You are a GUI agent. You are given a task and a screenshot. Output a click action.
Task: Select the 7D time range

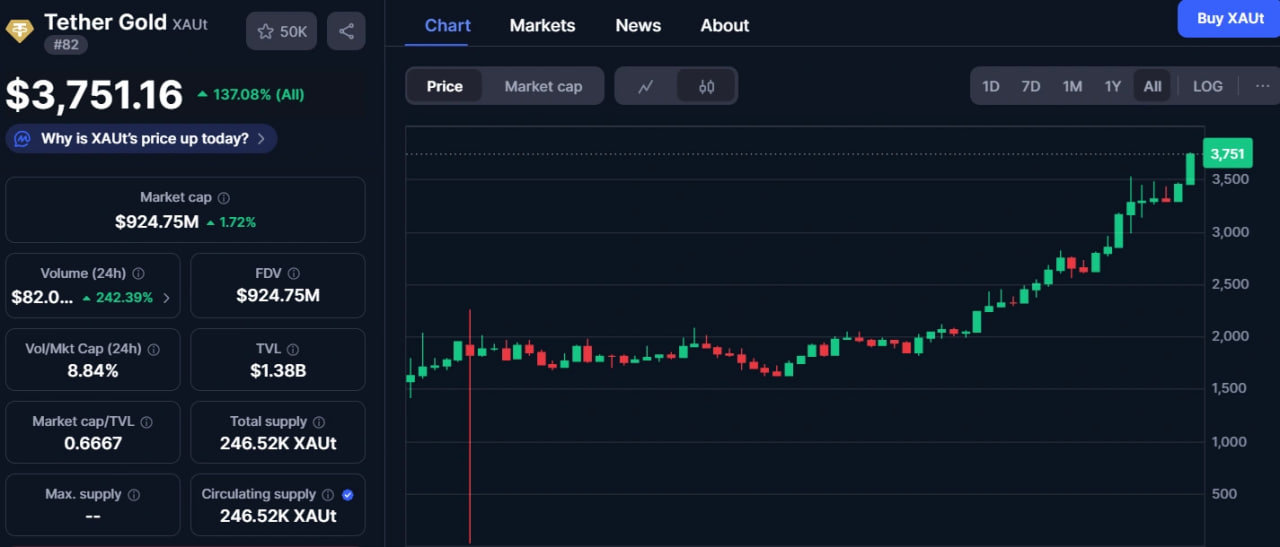click(1030, 86)
